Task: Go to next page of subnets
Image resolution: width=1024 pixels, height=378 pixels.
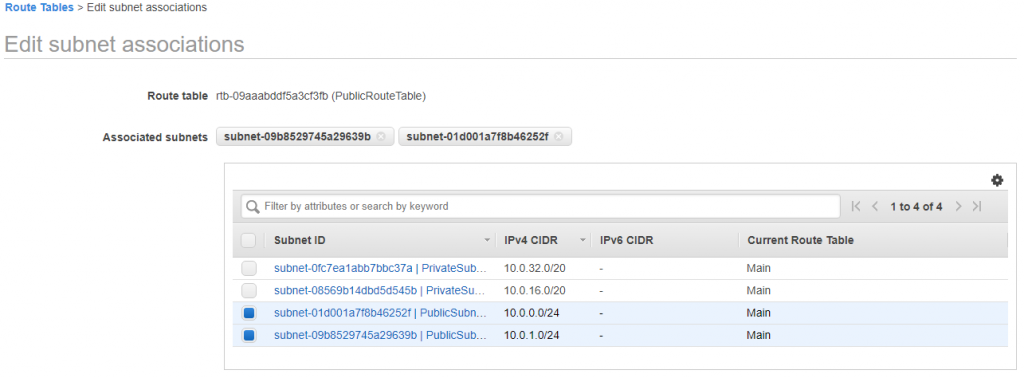Action: (958, 206)
